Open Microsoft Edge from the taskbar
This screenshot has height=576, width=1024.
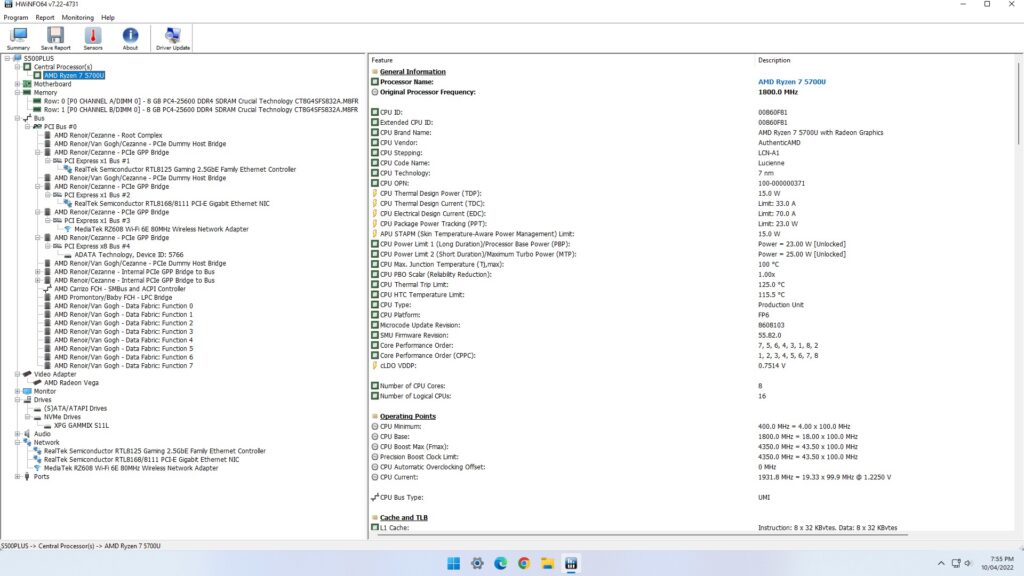click(x=500, y=563)
